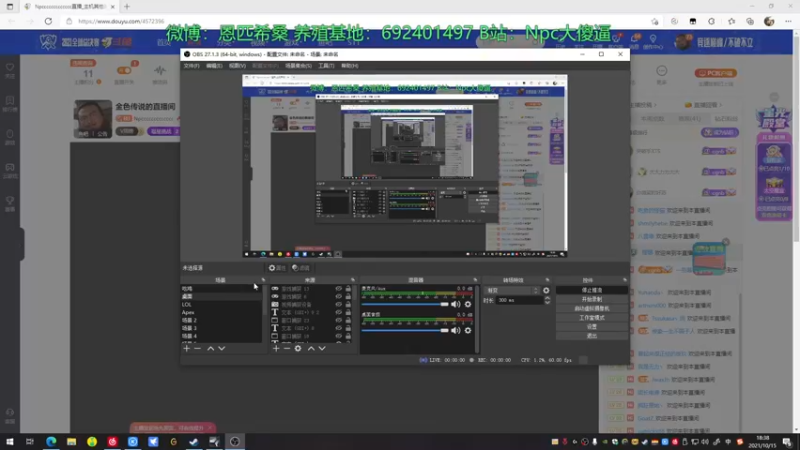Remove the selected source with the minus icon in the 来源 panel
Screen dimensions: 800x450
tap(287, 348)
